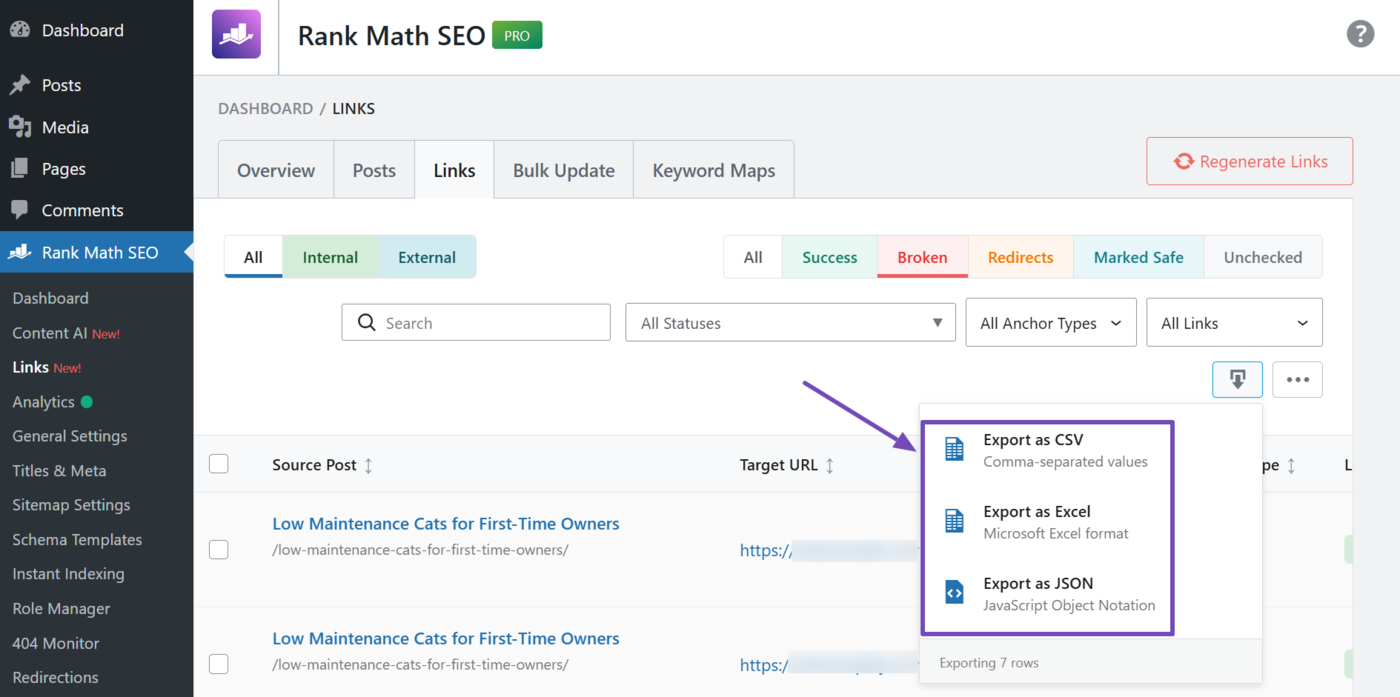This screenshot has height=697, width=1400.
Task: Click inside the Search links field
Action: [x=475, y=322]
